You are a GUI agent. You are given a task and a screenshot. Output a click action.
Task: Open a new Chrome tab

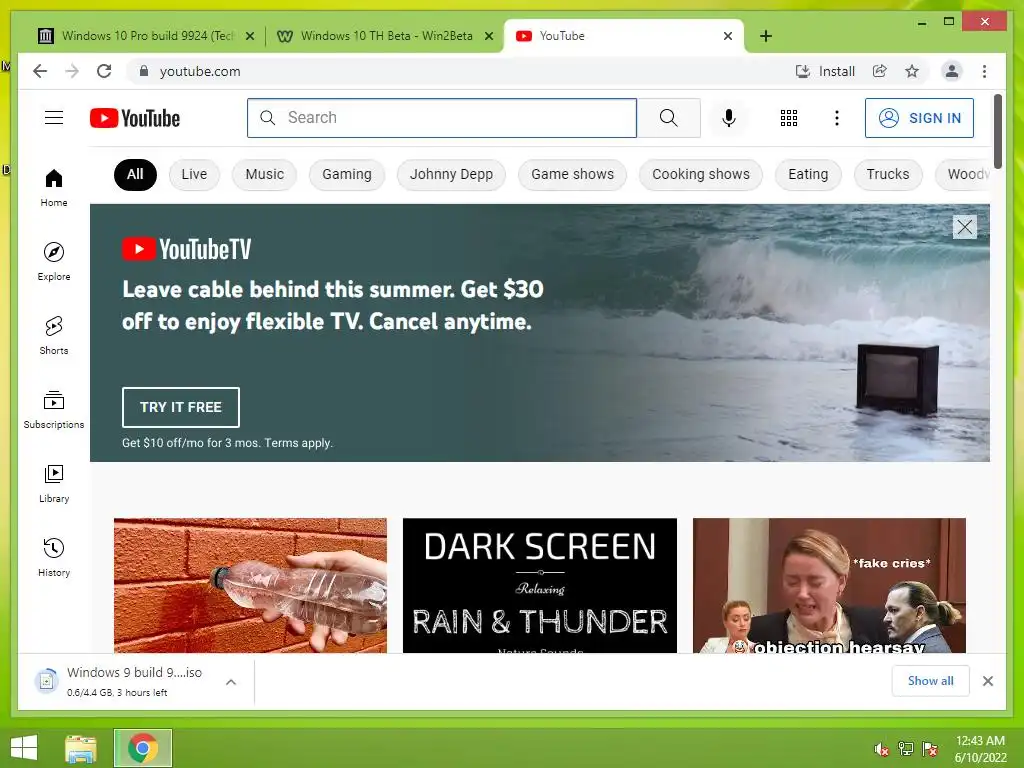tap(766, 36)
